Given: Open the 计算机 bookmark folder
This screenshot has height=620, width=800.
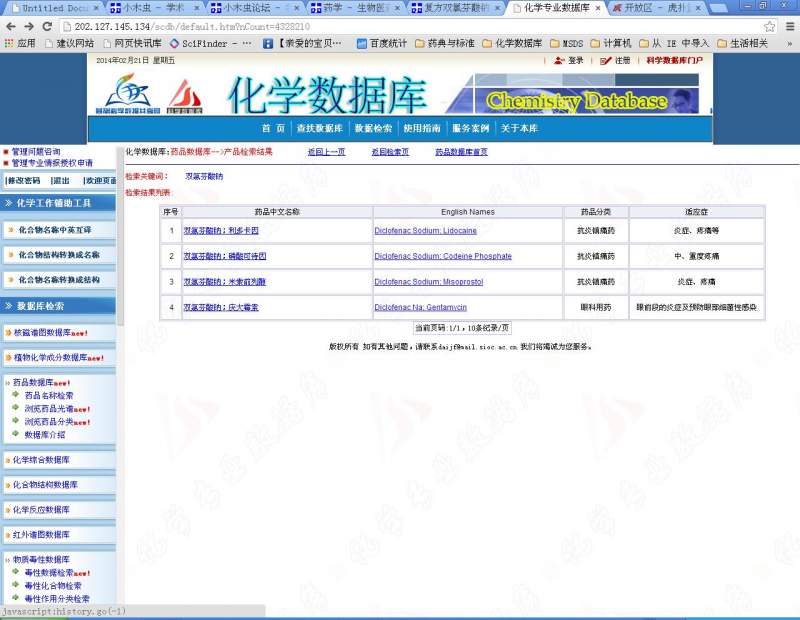Looking at the screenshot, I should click(611, 43).
